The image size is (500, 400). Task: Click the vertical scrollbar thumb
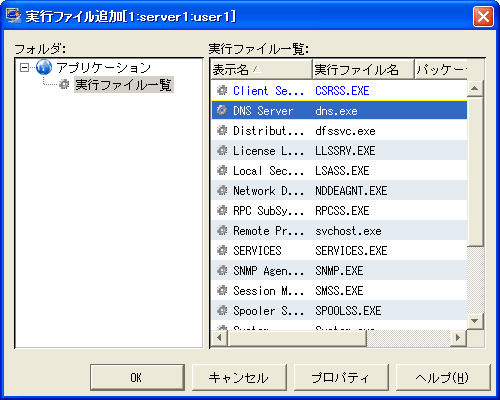(475, 172)
